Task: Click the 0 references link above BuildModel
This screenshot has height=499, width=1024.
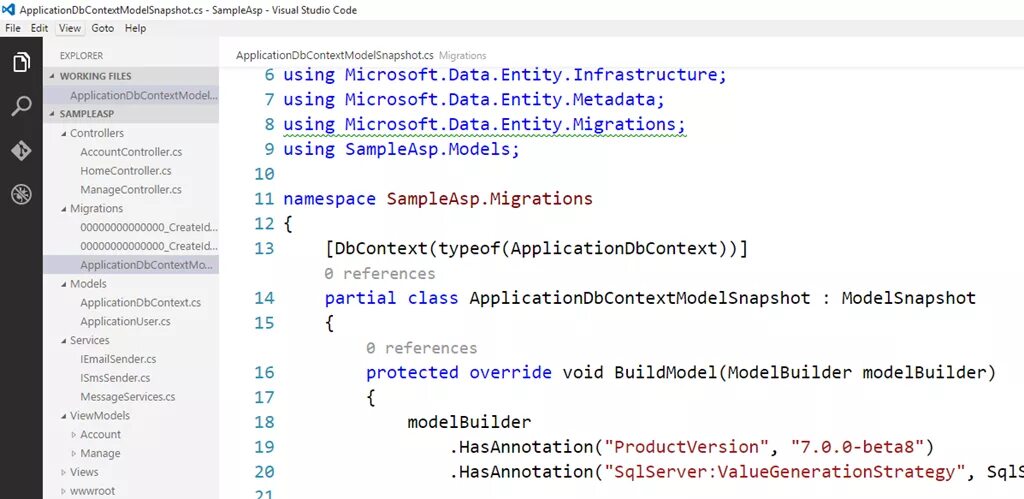Action: coord(421,348)
